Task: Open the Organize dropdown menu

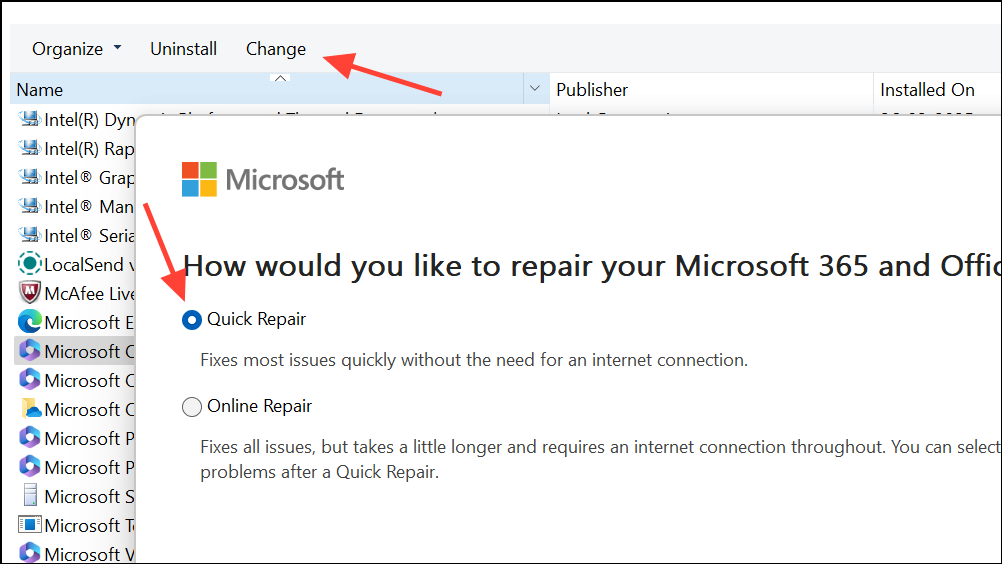Action: pos(76,49)
